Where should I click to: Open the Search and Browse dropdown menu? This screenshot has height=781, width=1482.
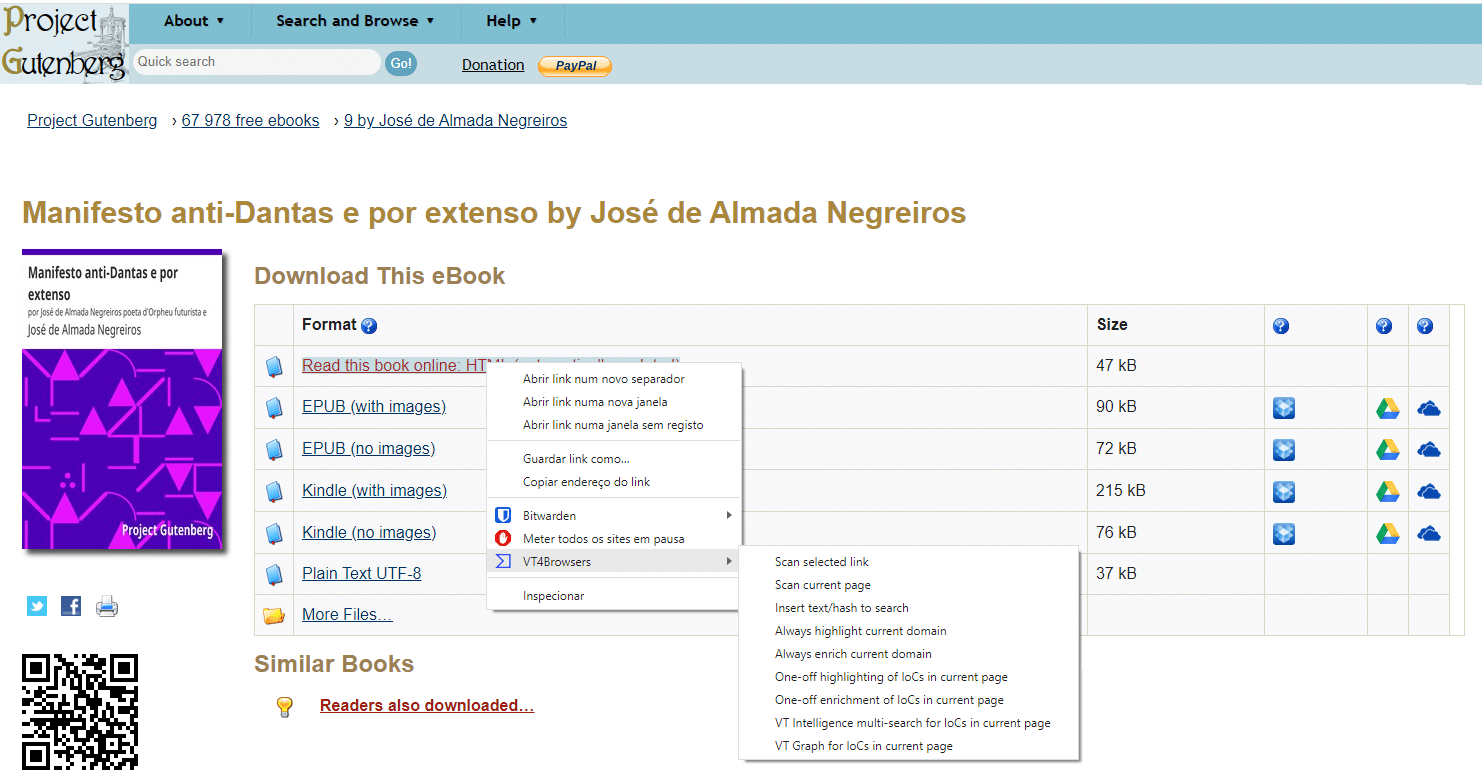click(x=355, y=21)
